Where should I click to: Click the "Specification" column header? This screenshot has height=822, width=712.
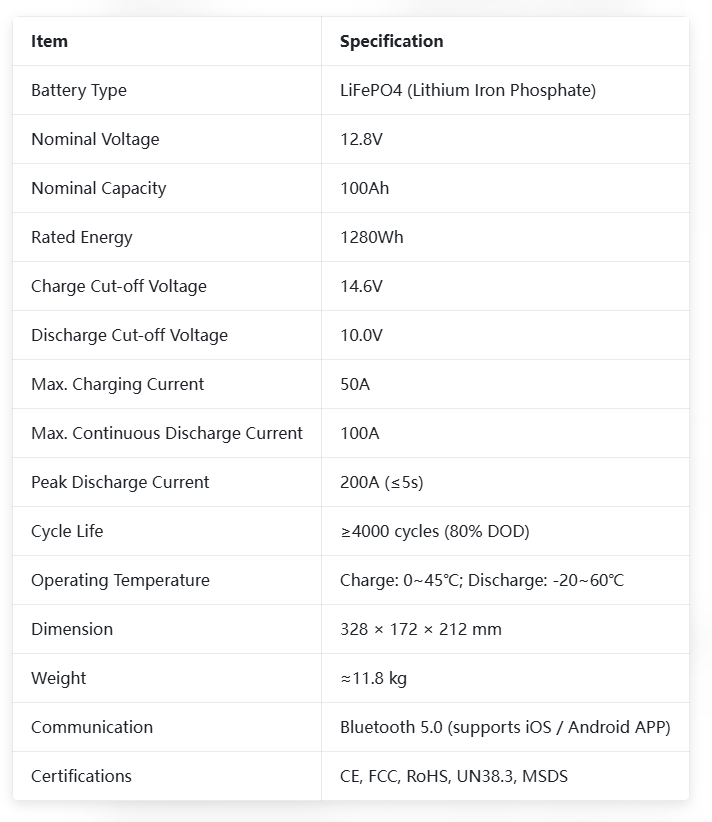coord(391,41)
